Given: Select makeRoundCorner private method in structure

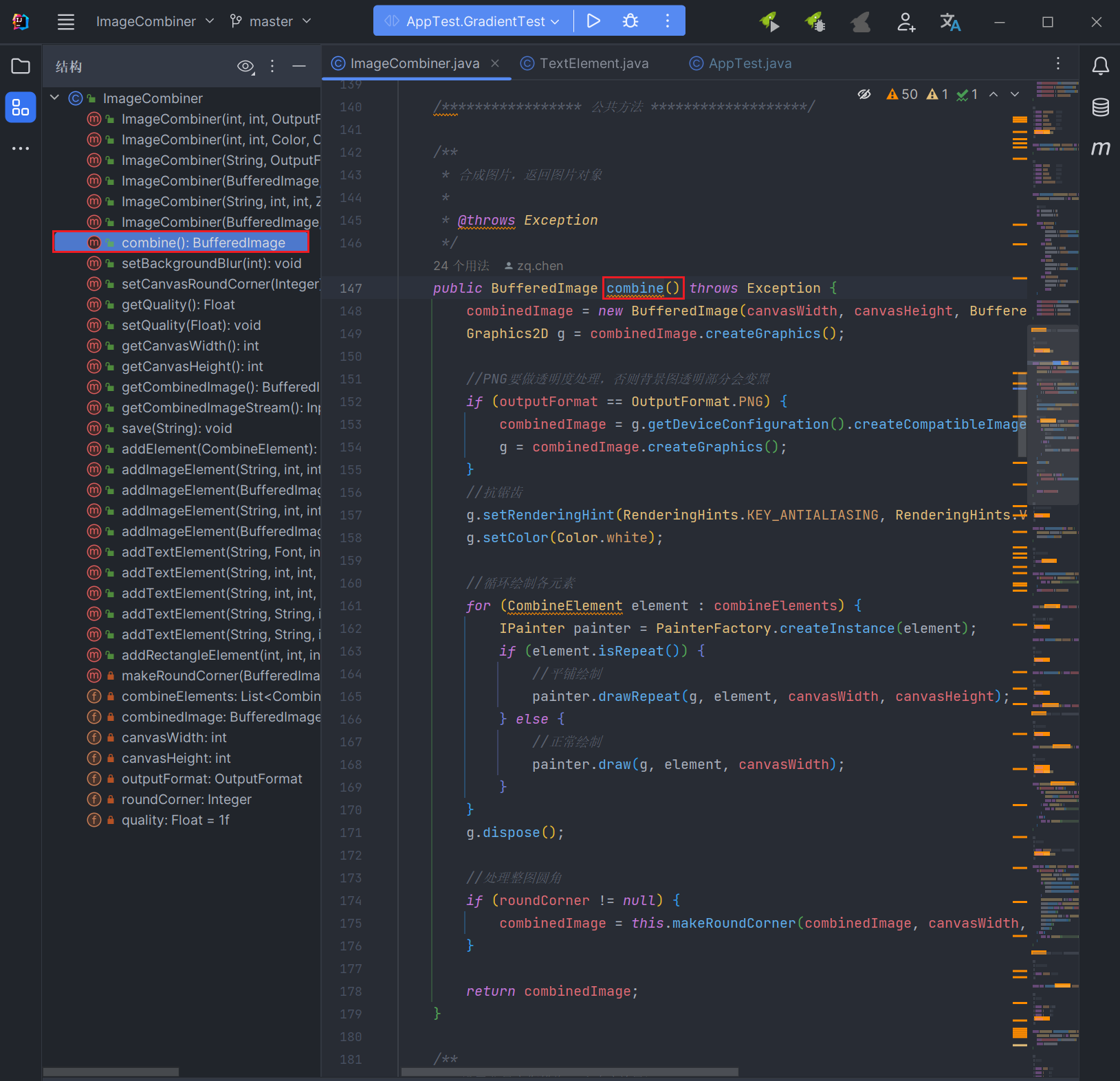Looking at the screenshot, I should [220, 676].
